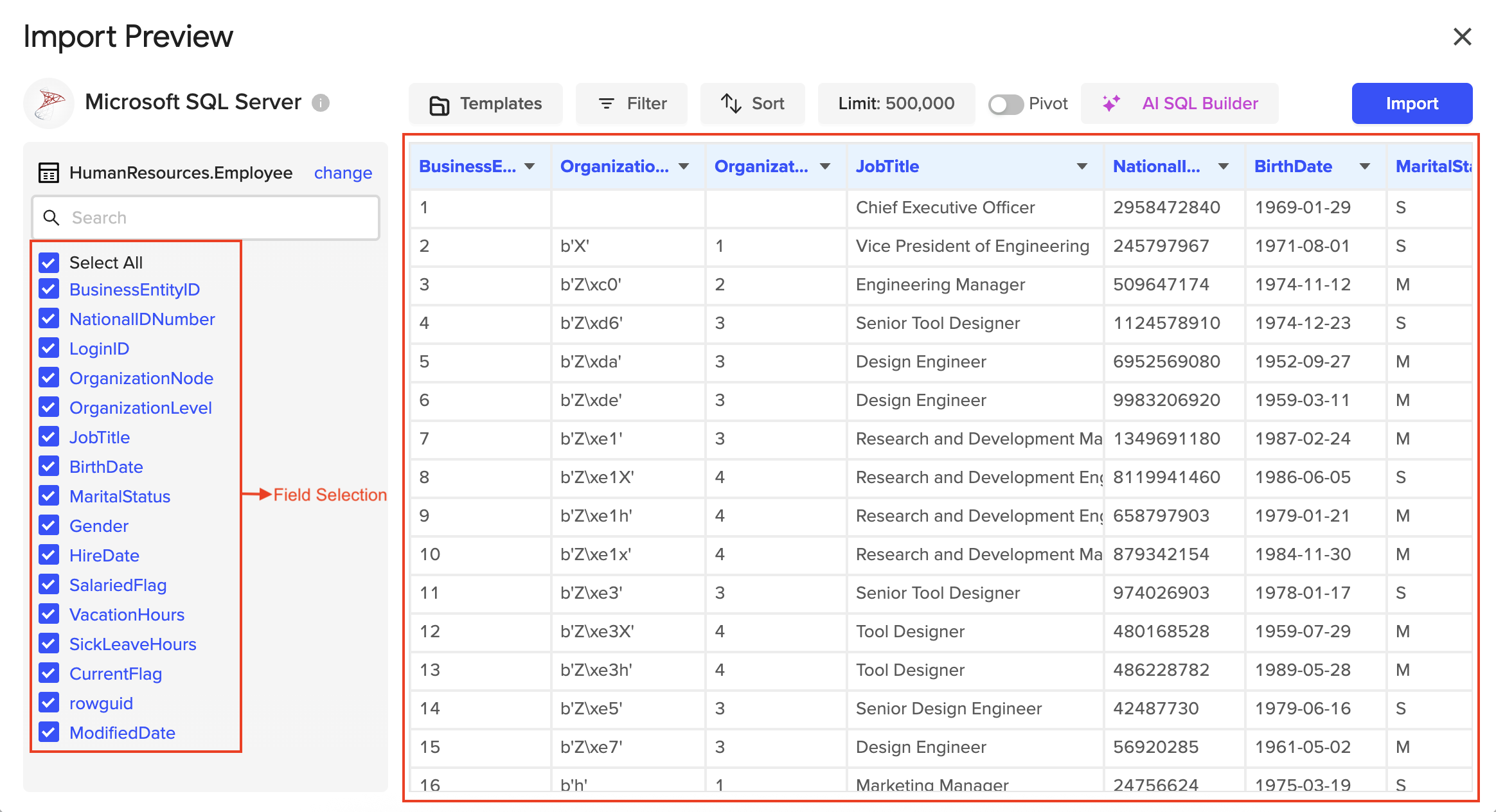
Task: Click the change link to pick another table
Action: pyautogui.click(x=343, y=172)
